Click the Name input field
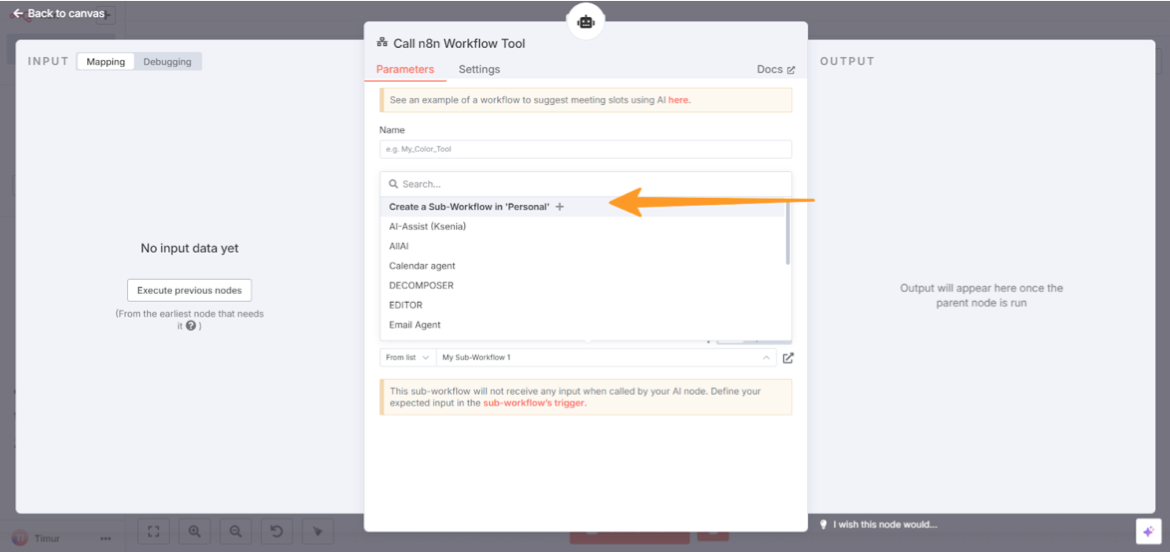Screen dimensions: 1170x552 click(x=586, y=149)
